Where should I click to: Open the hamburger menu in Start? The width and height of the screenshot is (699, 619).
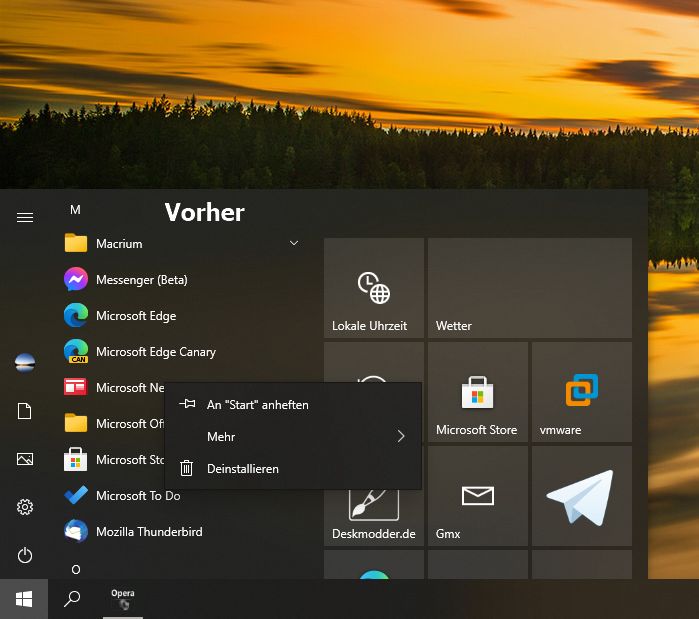(x=25, y=217)
